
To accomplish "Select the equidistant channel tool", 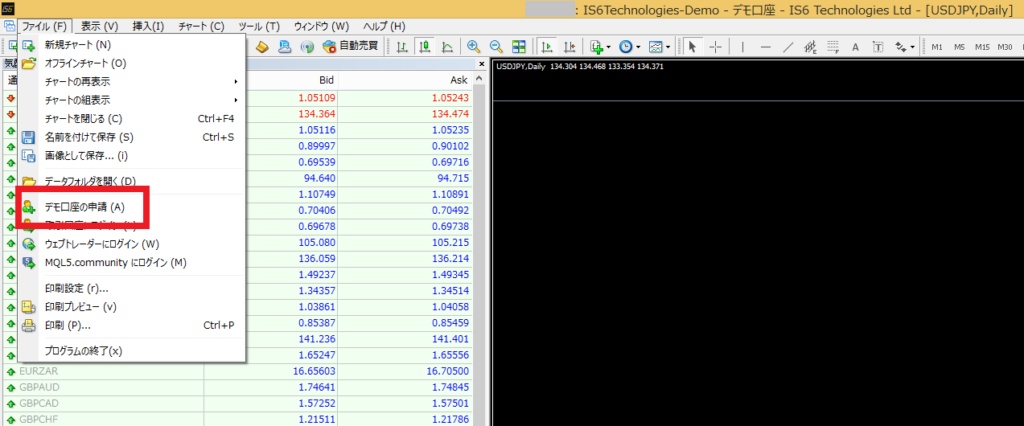I will tap(810, 47).
